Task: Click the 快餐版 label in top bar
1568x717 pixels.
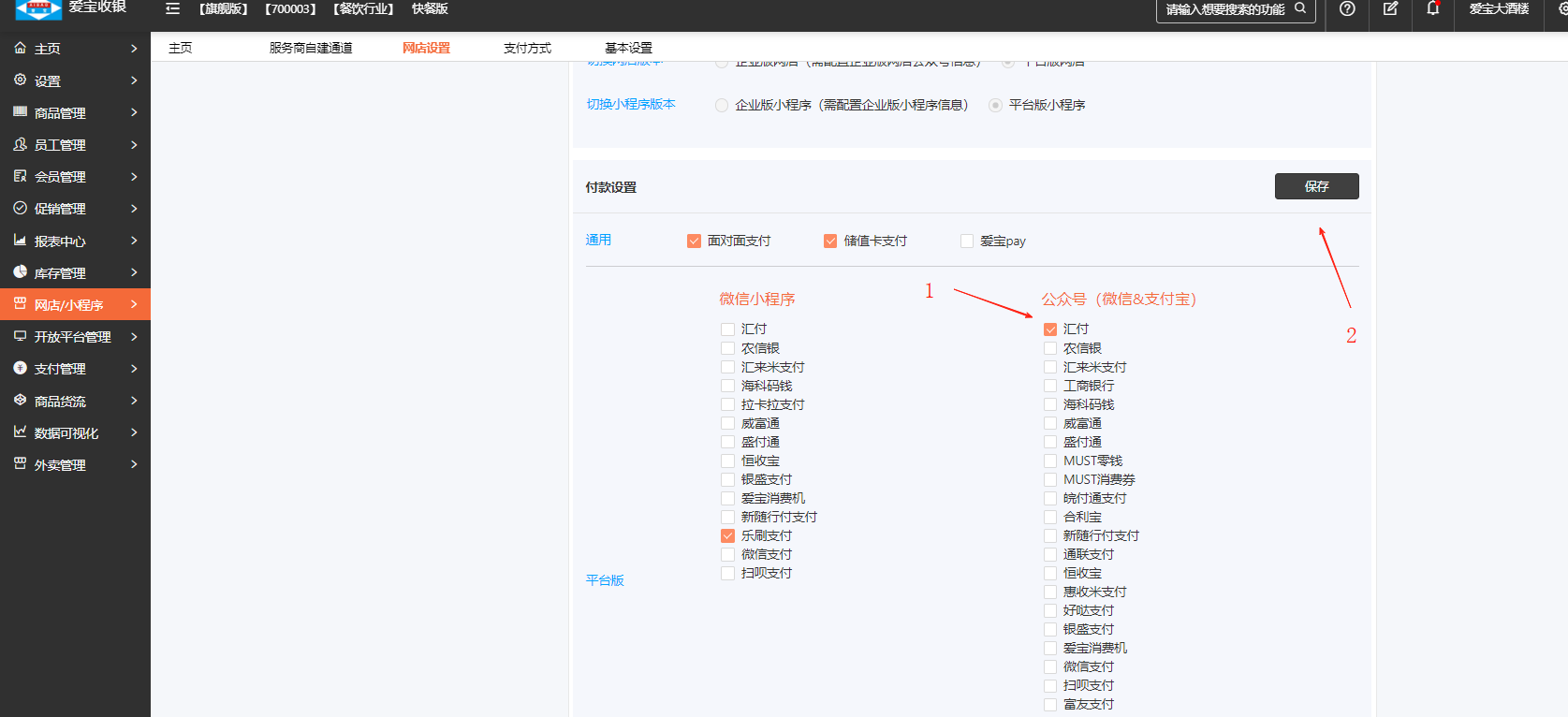Action: click(430, 8)
